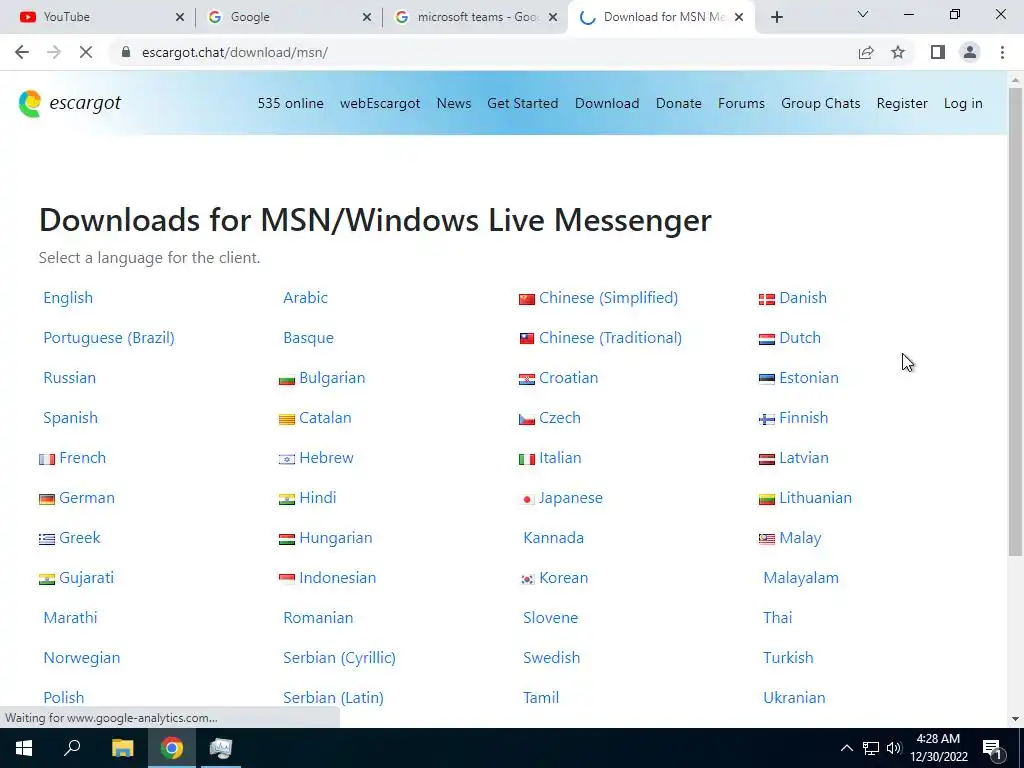The width and height of the screenshot is (1024, 768).
Task: Show hidden tray icons chevron
Action: coord(846,748)
